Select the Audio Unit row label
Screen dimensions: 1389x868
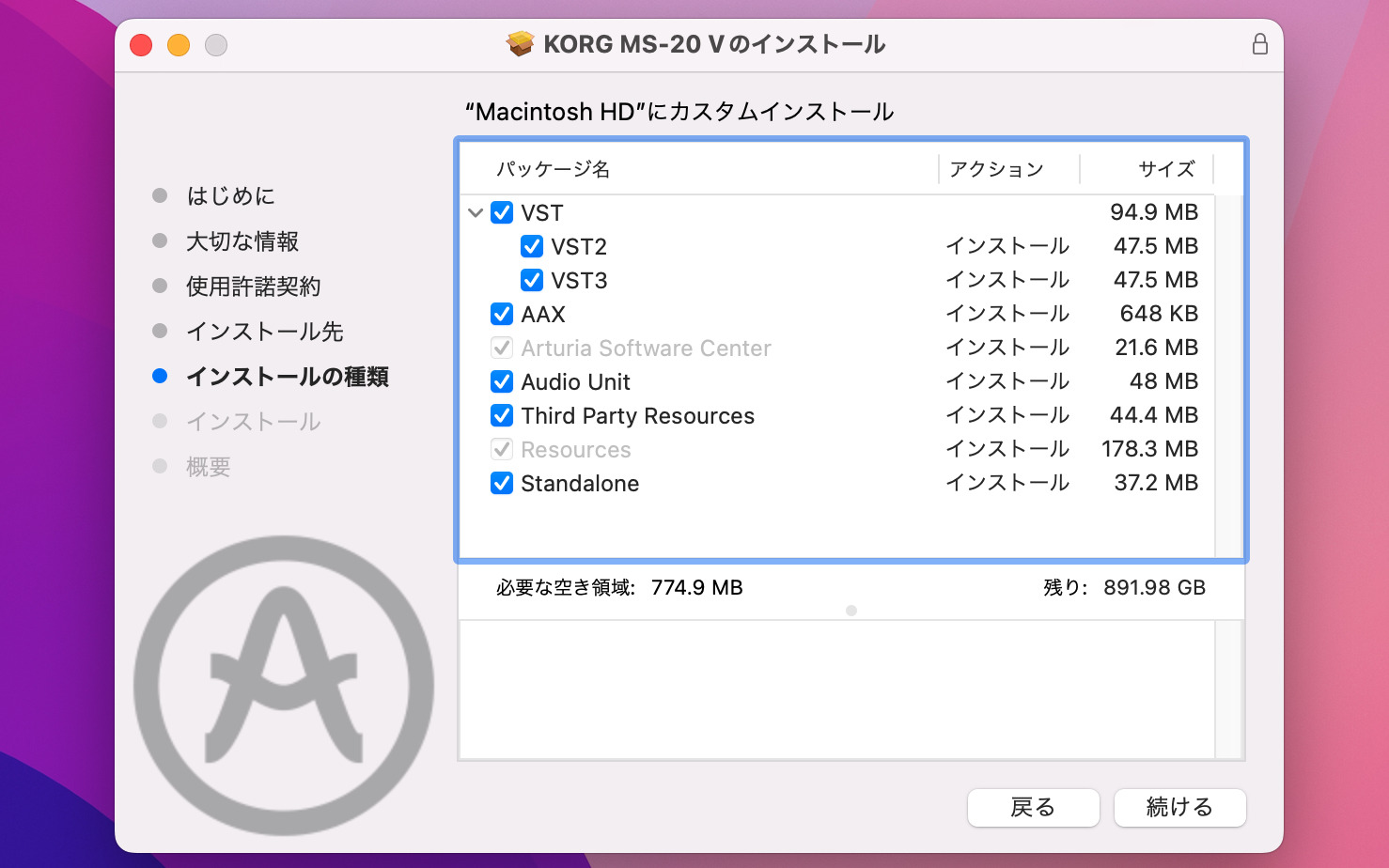pyautogui.click(x=576, y=382)
